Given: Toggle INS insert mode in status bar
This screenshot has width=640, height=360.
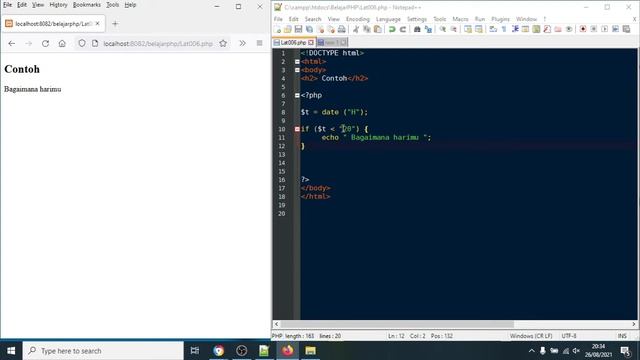Looking at the screenshot, I should click(622, 336).
